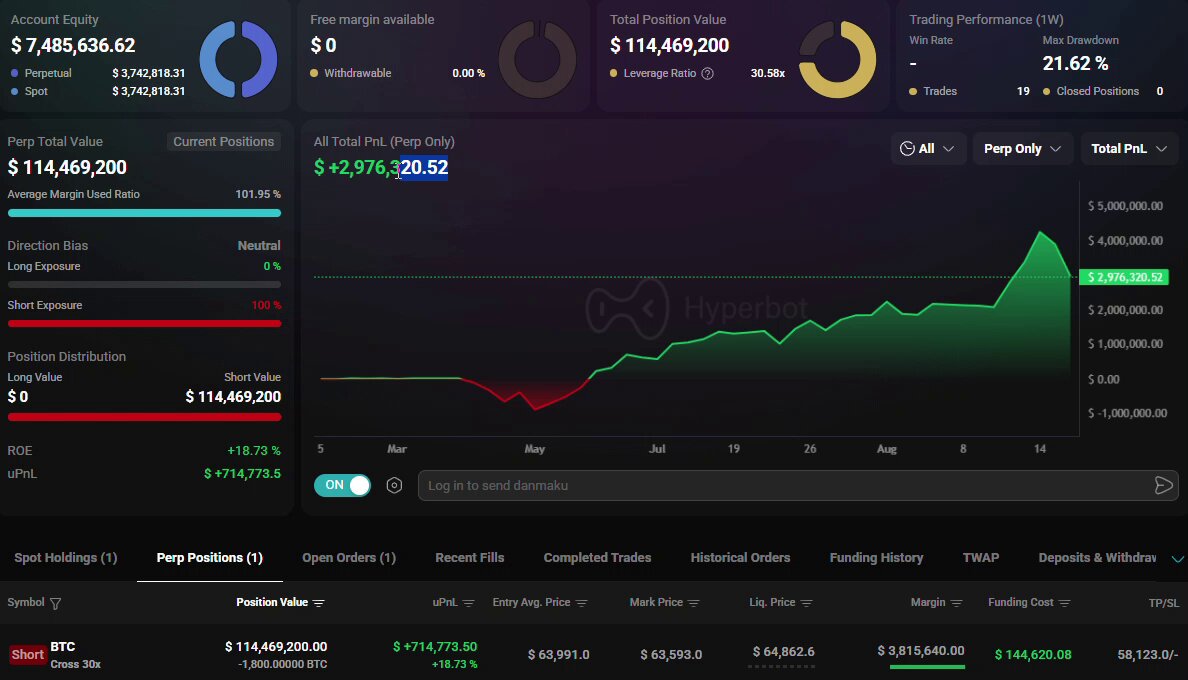This screenshot has height=680, width=1188.
Task: Switch to Spot Holdings tab
Action: pyautogui.click(x=66, y=558)
